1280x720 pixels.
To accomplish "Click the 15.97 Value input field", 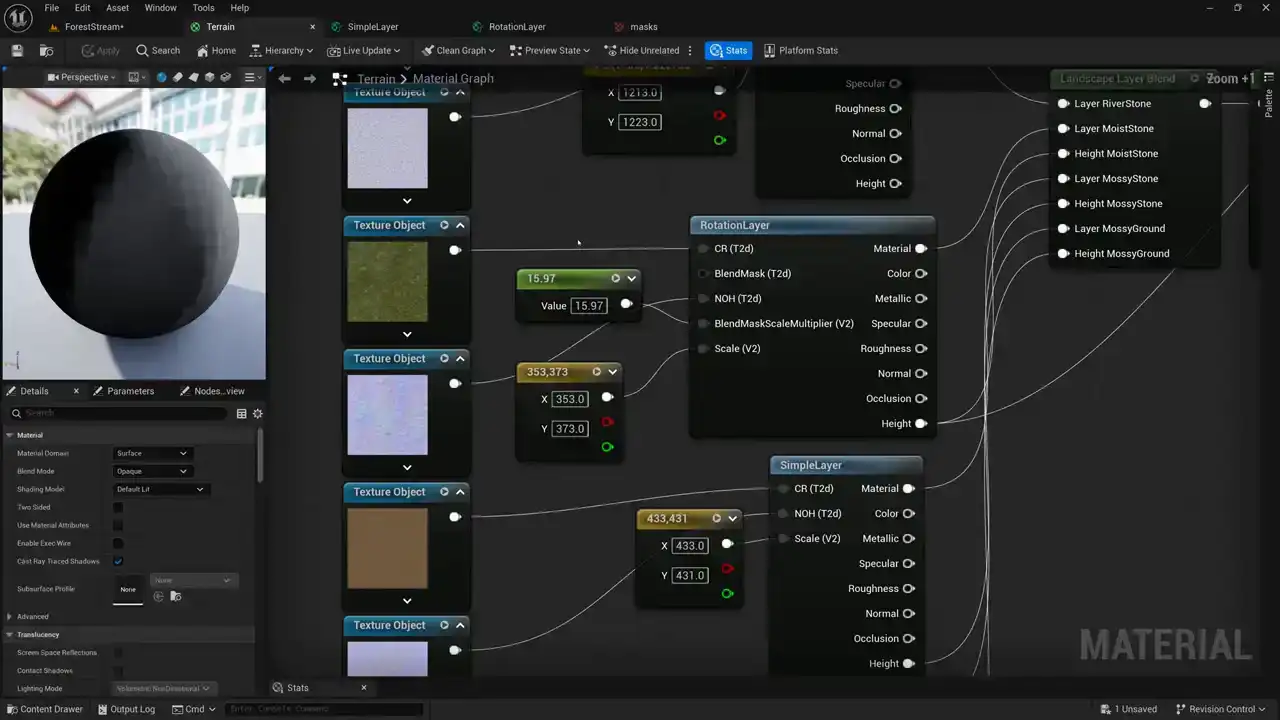I will point(588,305).
